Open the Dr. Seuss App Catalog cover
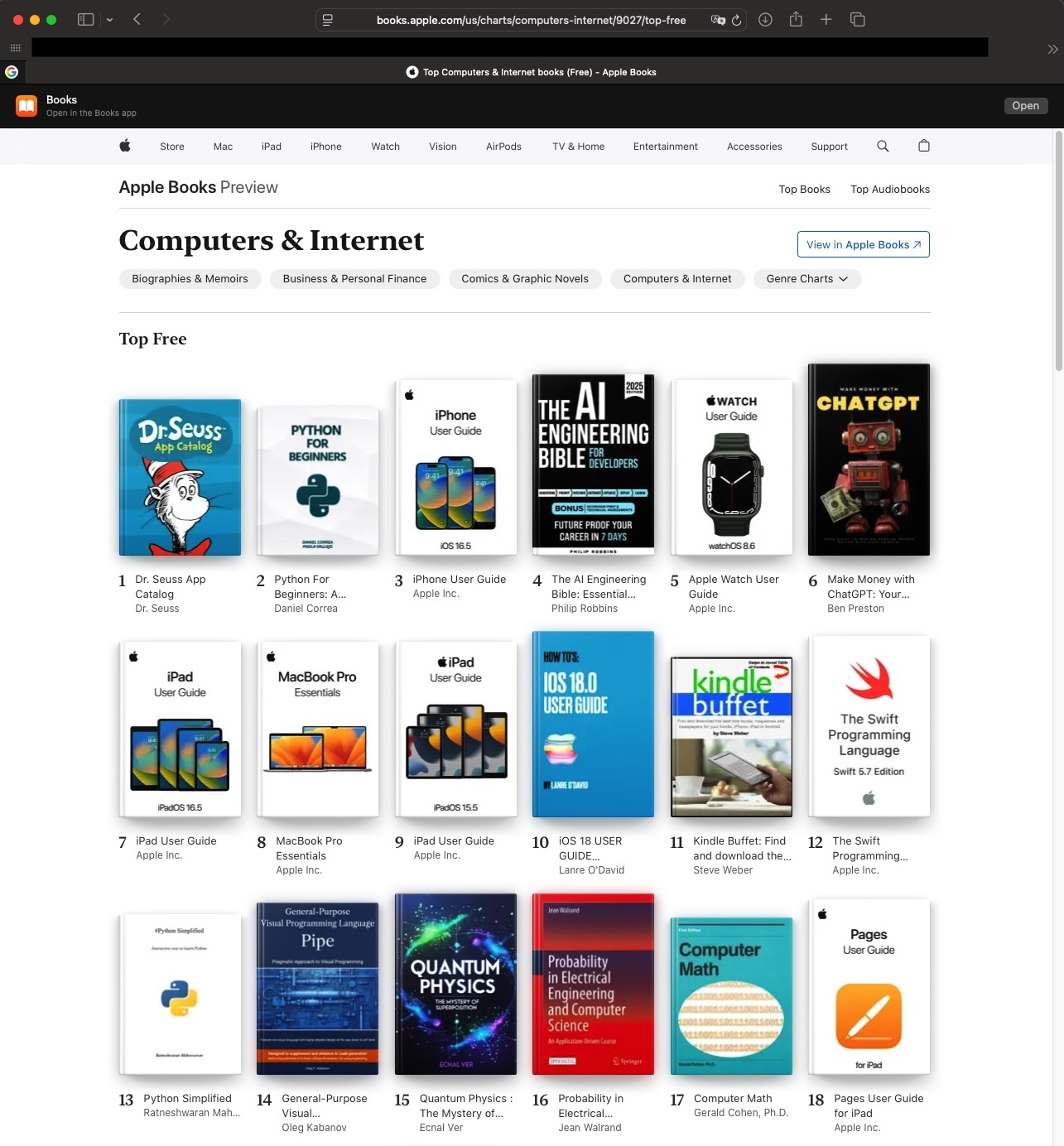This screenshot has height=1146, width=1064. click(180, 477)
